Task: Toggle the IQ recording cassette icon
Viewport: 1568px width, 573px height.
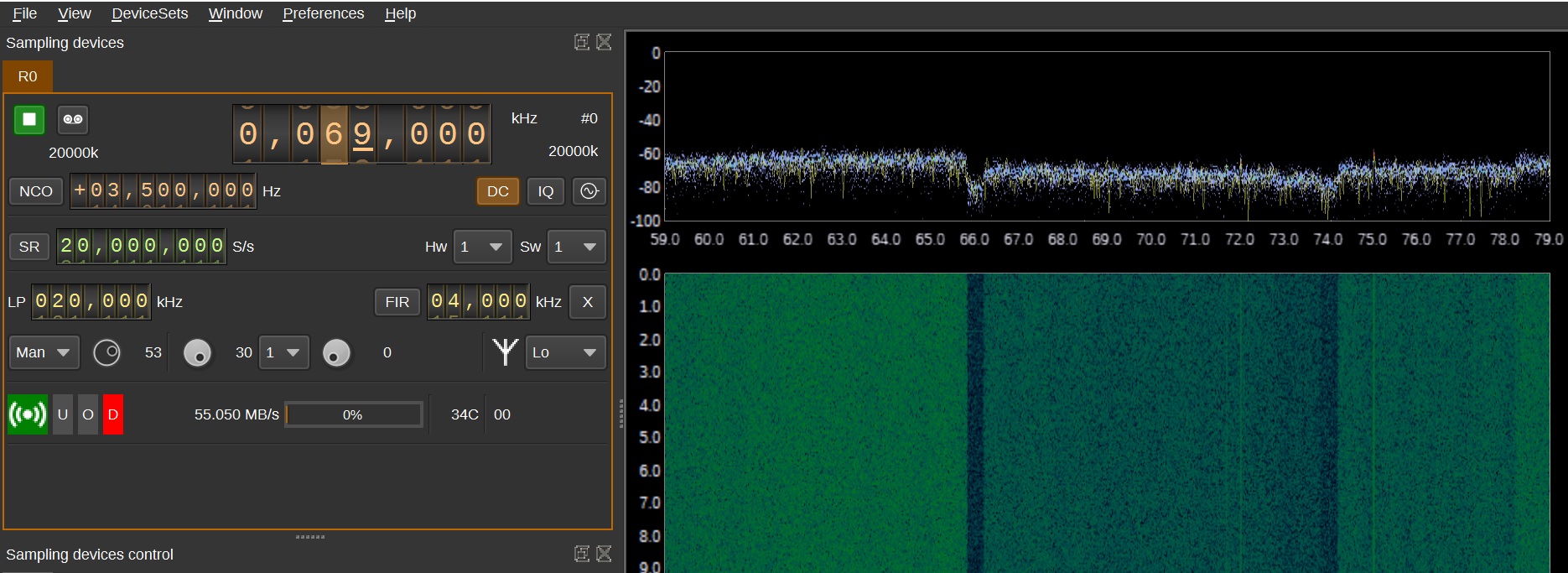Action: pos(73,120)
